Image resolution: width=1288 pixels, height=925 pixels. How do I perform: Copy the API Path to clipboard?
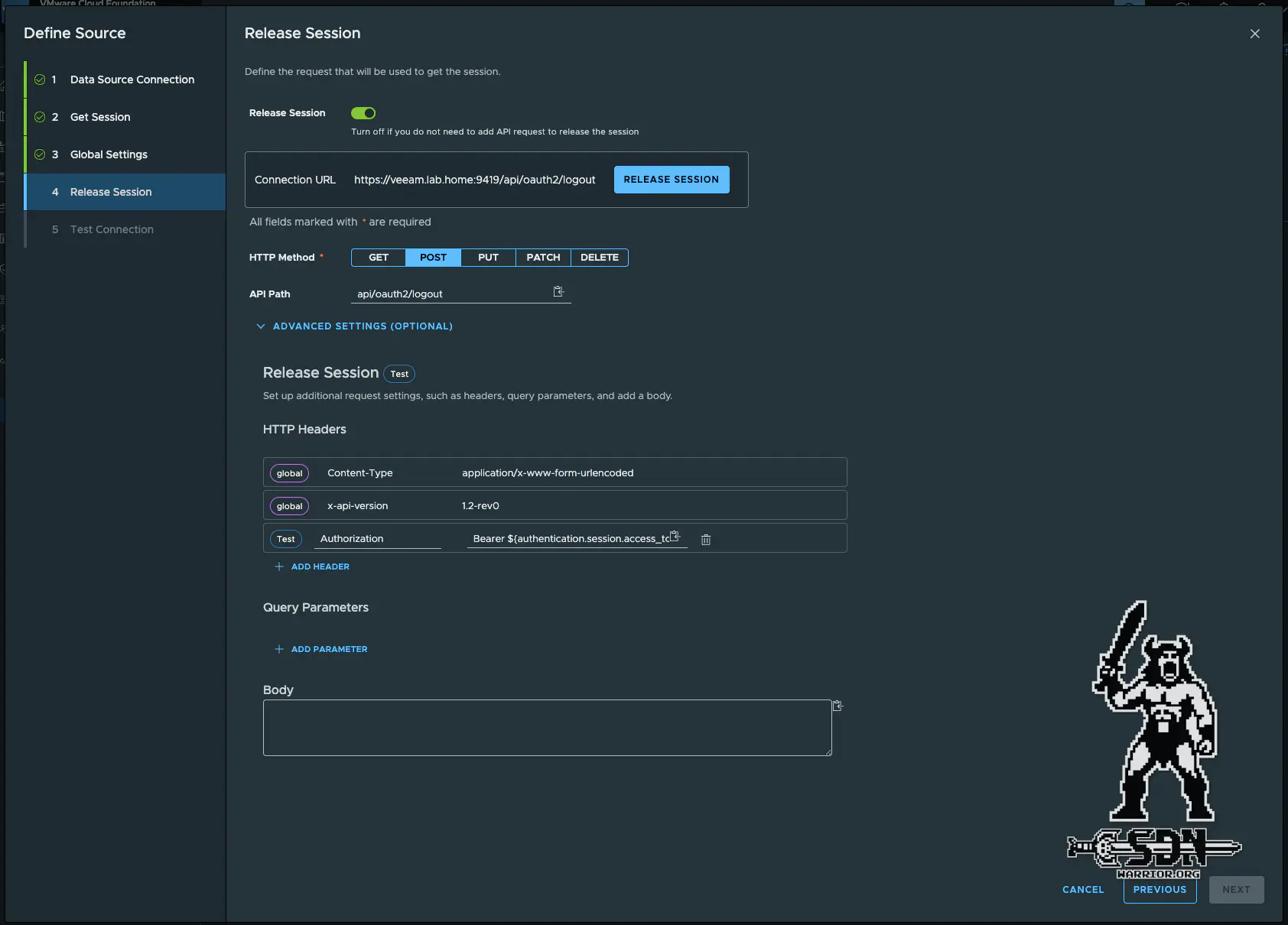[558, 292]
